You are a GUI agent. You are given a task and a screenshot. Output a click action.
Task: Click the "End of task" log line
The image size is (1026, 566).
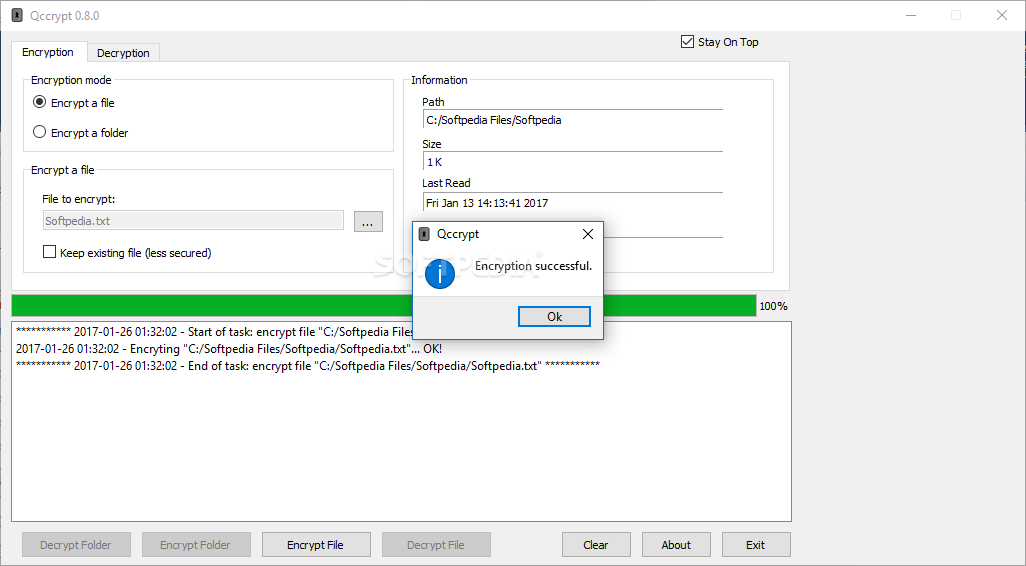click(x=308, y=366)
